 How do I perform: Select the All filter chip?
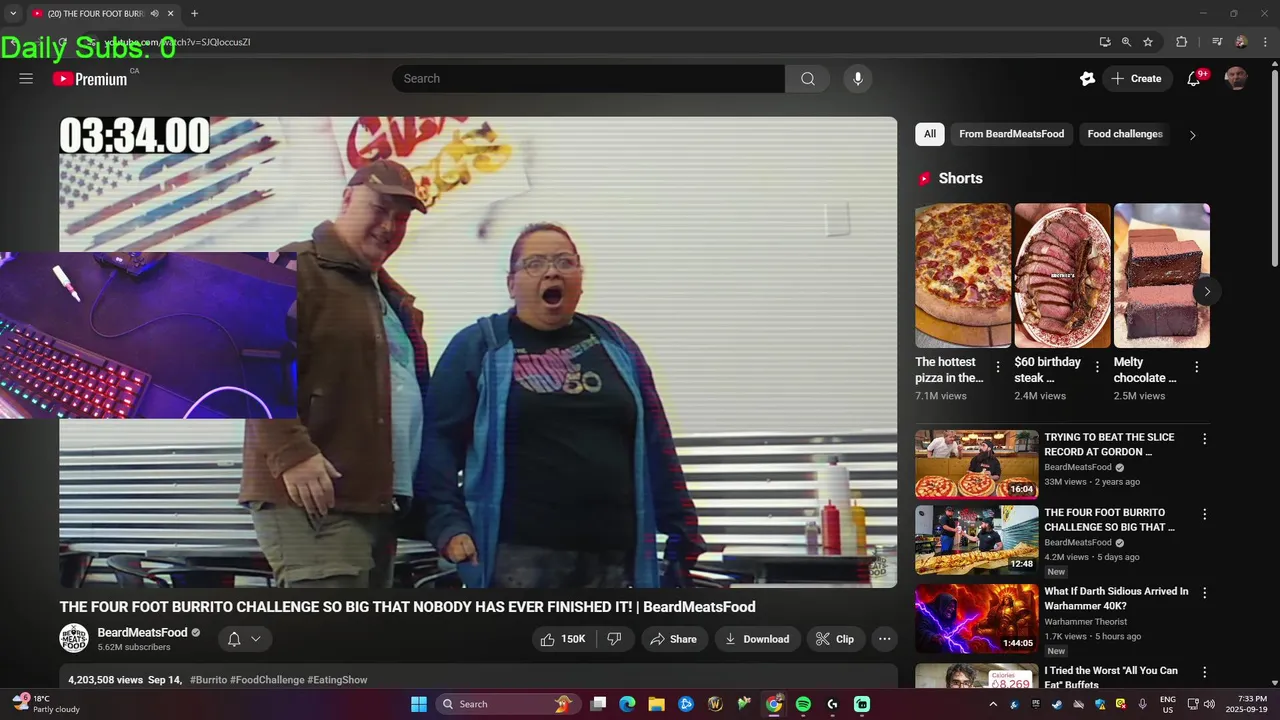(x=930, y=134)
